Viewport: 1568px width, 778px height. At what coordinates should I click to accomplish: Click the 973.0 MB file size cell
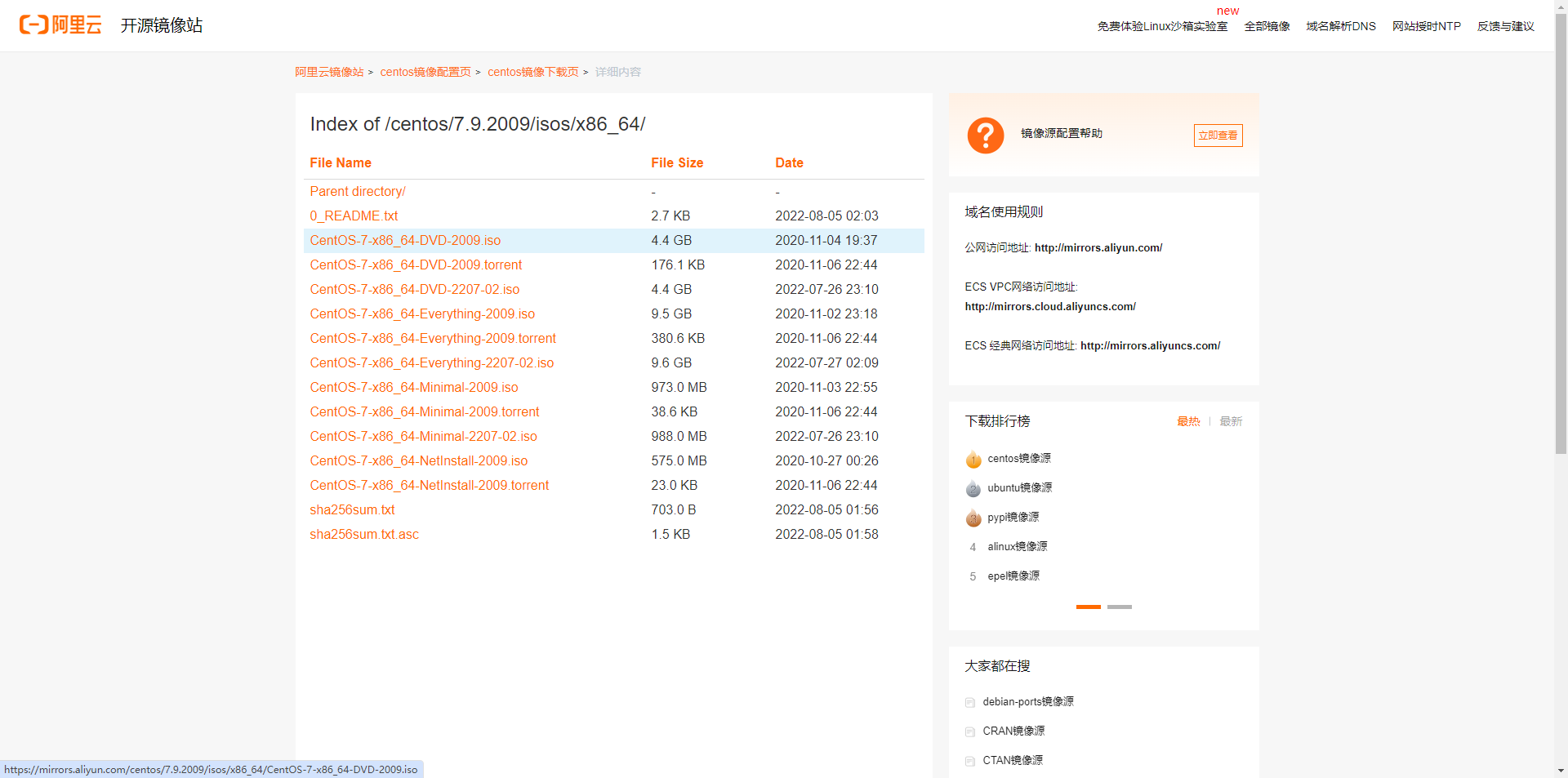pyautogui.click(x=679, y=387)
